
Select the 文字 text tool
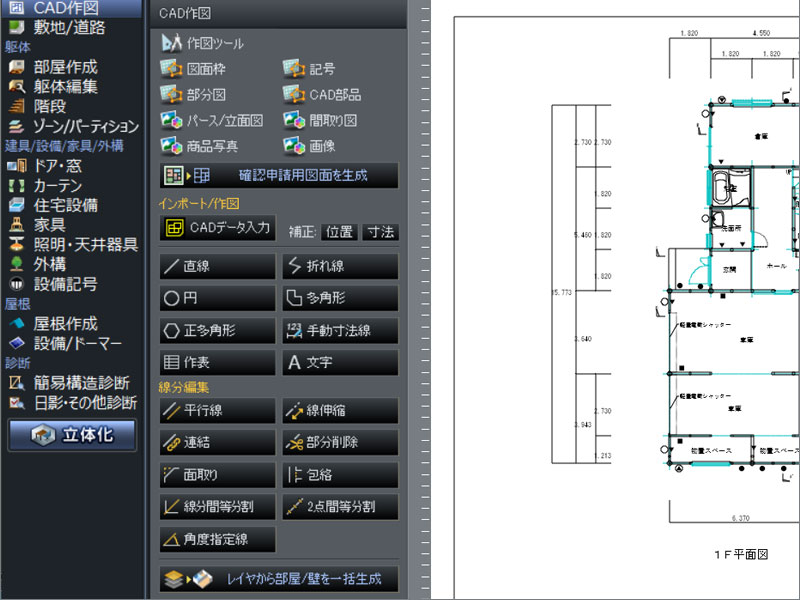click(340, 362)
